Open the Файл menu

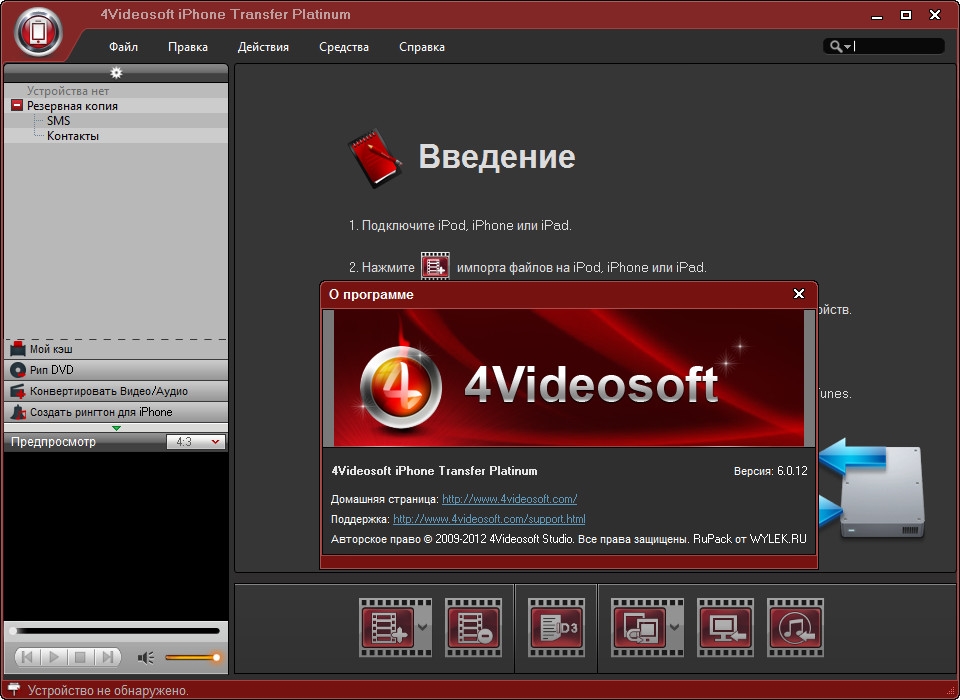pos(124,47)
